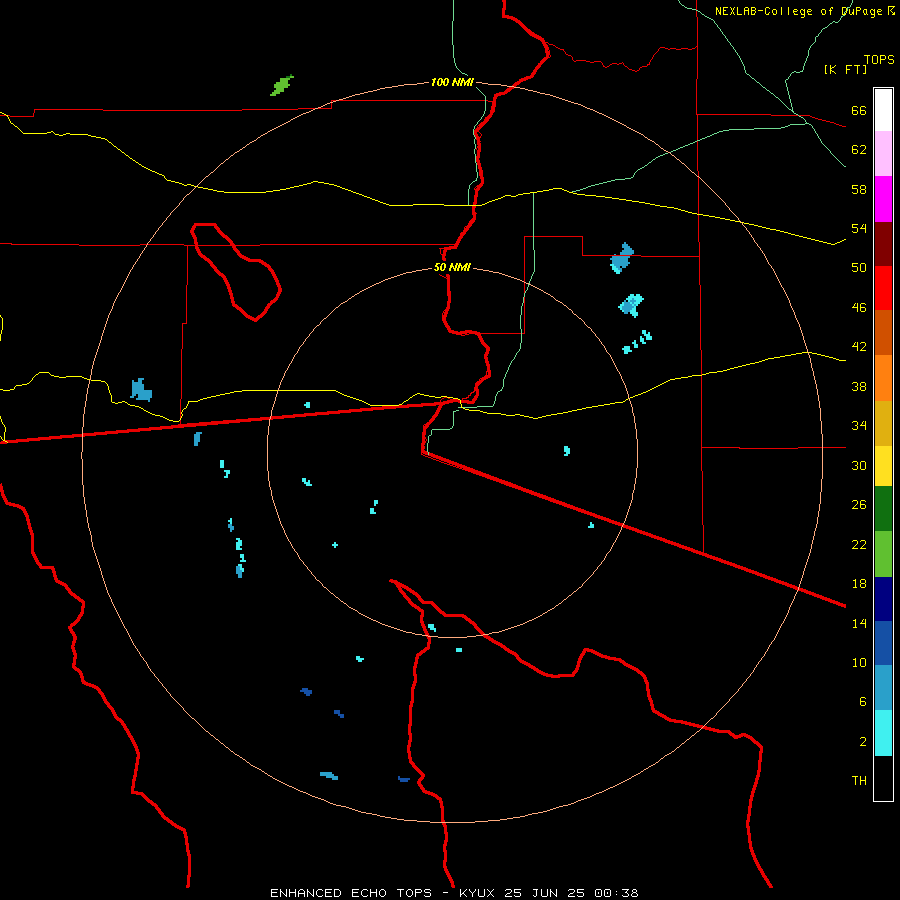Click the TOPS legend title
900x900 pixels.
pos(879,60)
